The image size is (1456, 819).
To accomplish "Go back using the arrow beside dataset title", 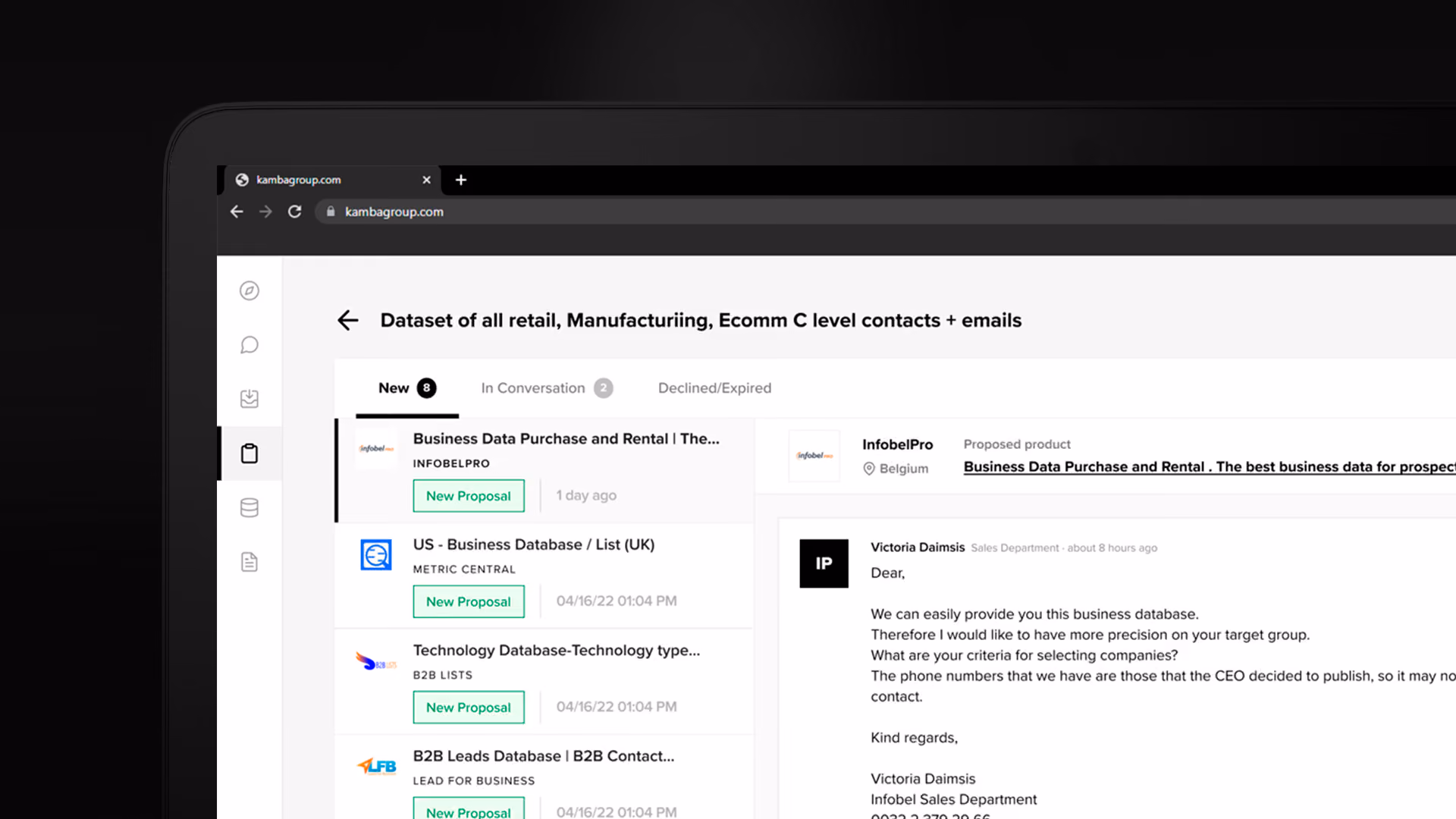I will point(348,320).
